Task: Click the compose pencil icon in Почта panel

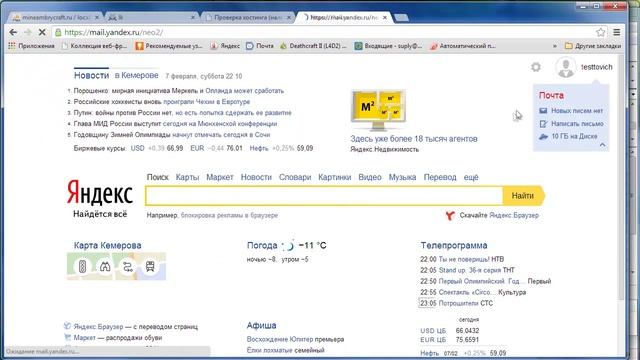Action: point(543,124)
